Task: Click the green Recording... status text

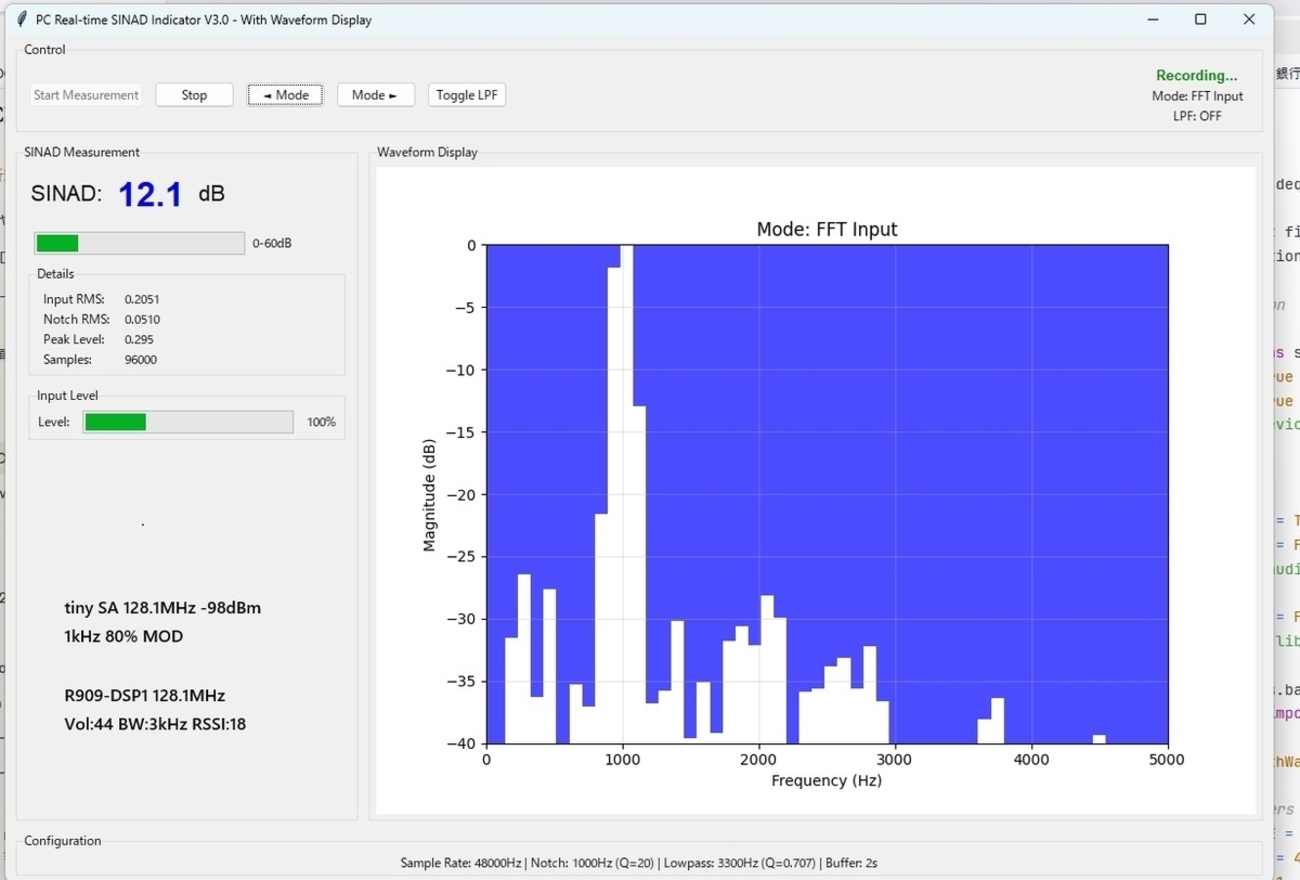Action: click(x=1196, y=75)
